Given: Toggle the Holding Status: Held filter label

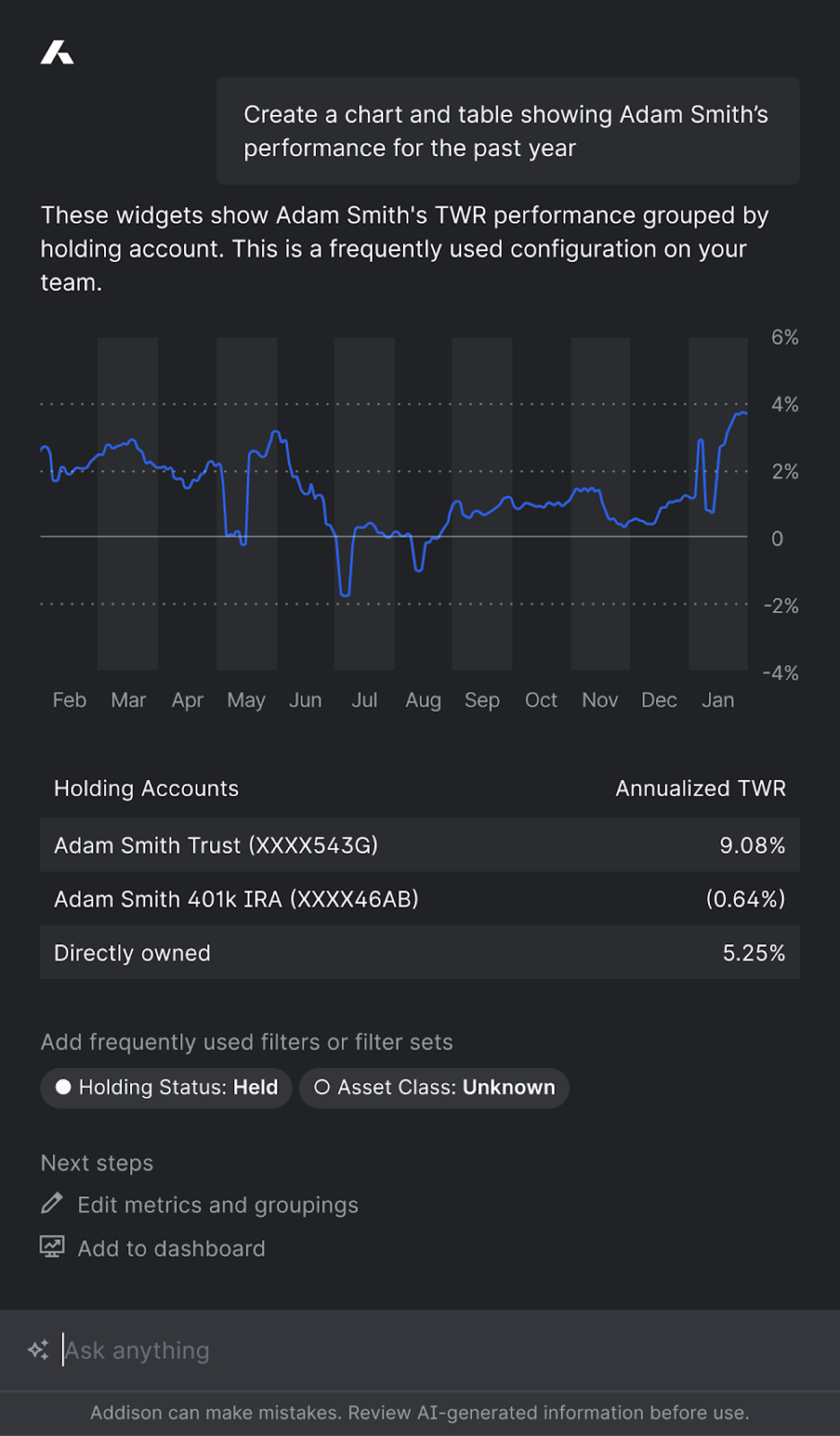Looking at the screenshot, I should pyautogui.click(x=178, y=1088).
